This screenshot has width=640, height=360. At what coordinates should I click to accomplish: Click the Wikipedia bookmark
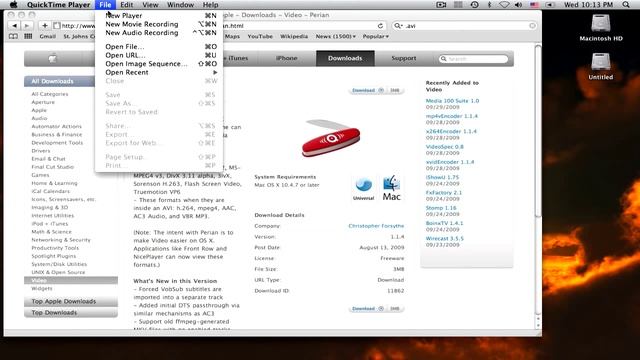click(294, 36)
